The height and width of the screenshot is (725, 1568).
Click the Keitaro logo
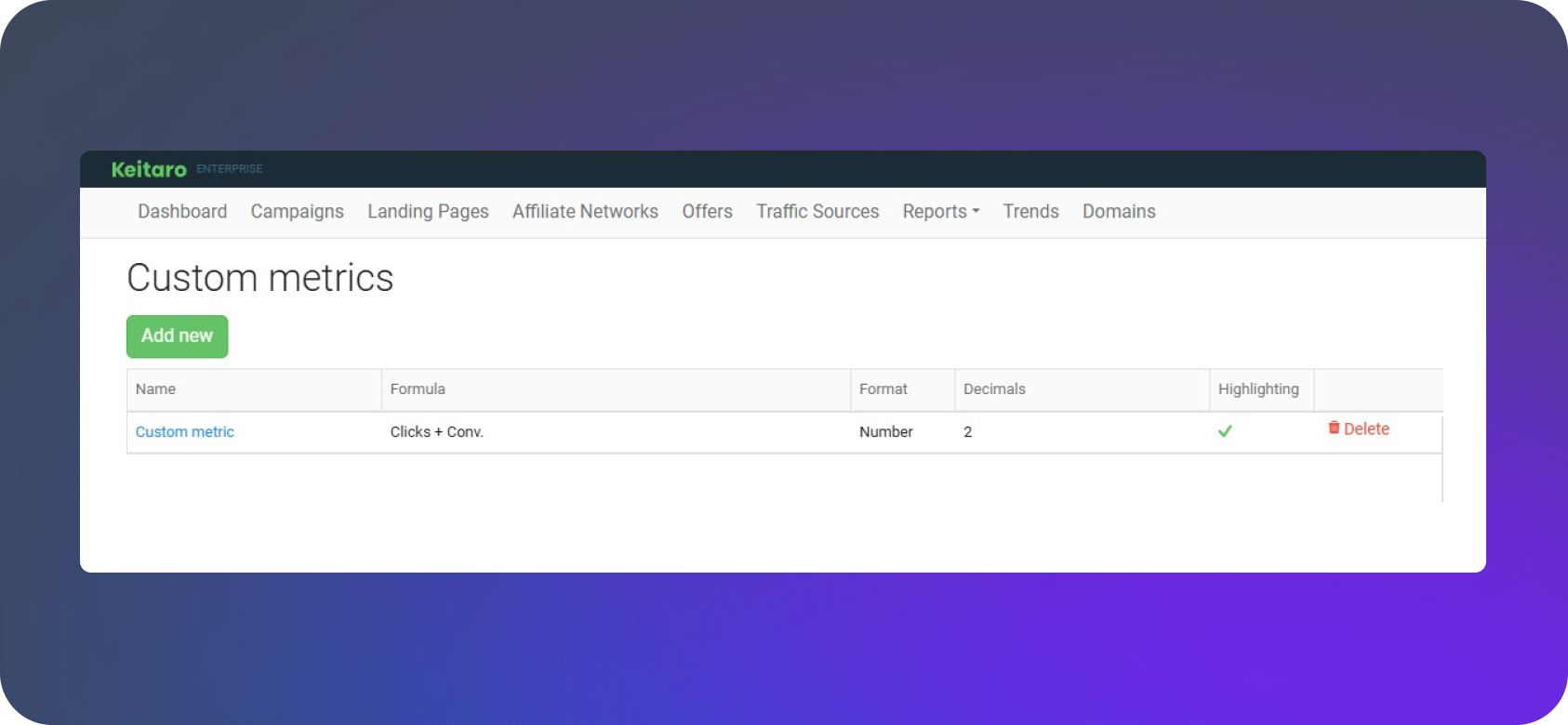[149, 169]
